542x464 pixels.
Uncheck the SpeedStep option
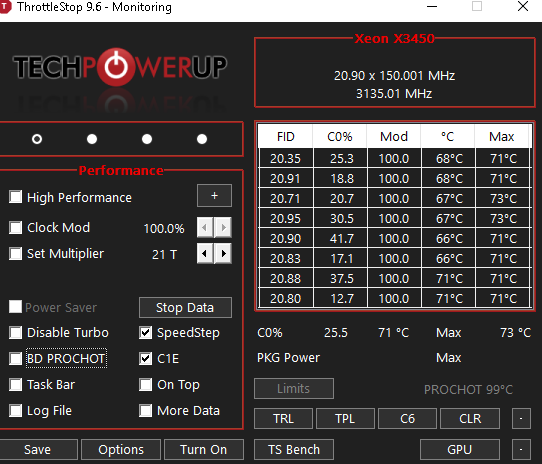point(146,333)
